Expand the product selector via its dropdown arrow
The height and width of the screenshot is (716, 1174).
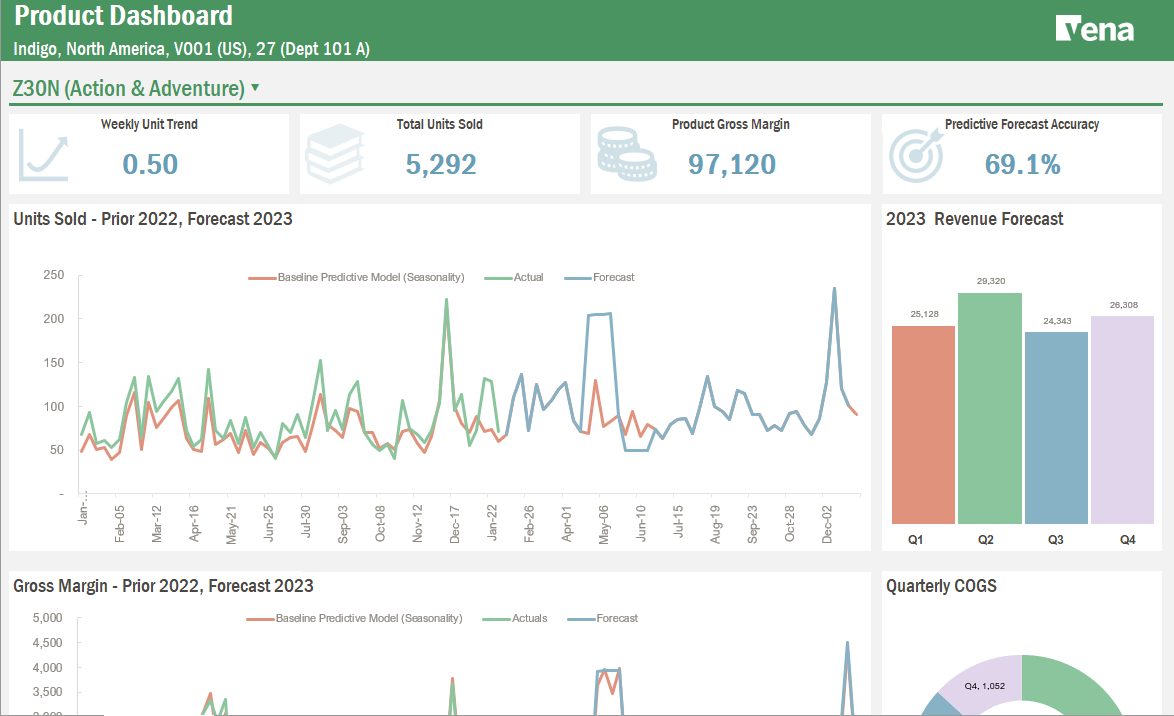click(x=255, y=88)
